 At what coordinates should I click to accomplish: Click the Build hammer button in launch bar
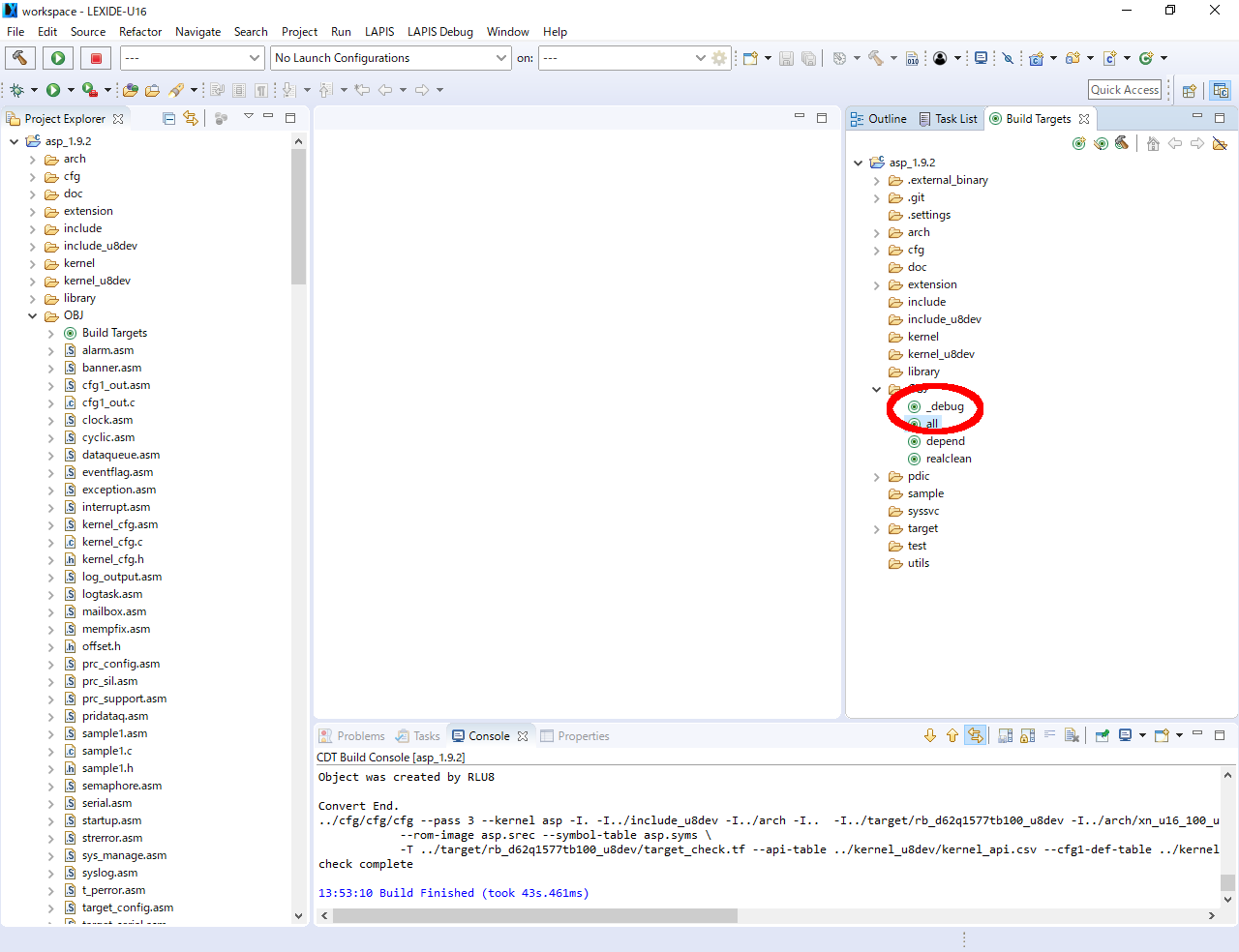tap(19, 58)
